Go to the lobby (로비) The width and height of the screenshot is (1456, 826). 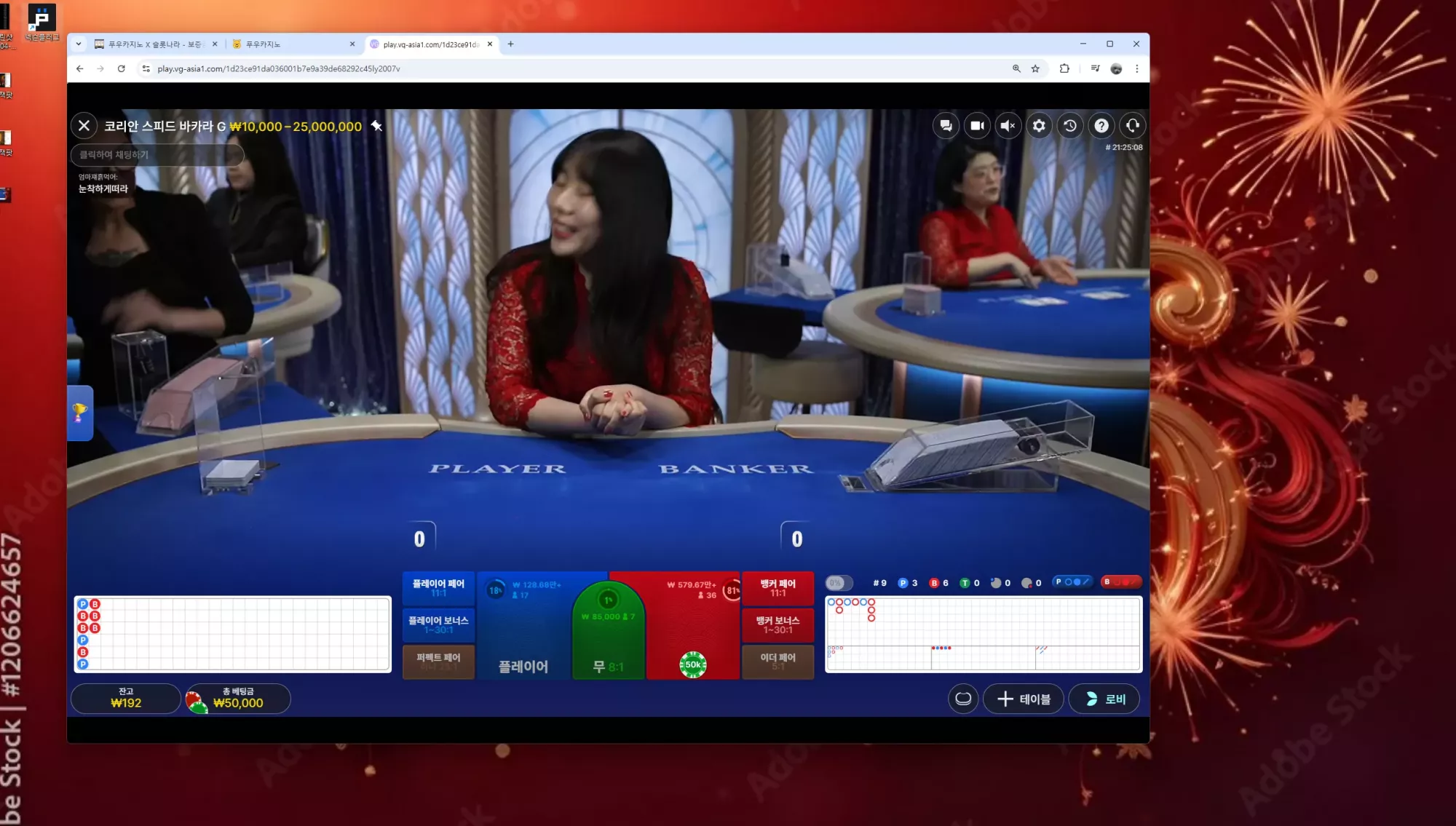click(1104, 699)
